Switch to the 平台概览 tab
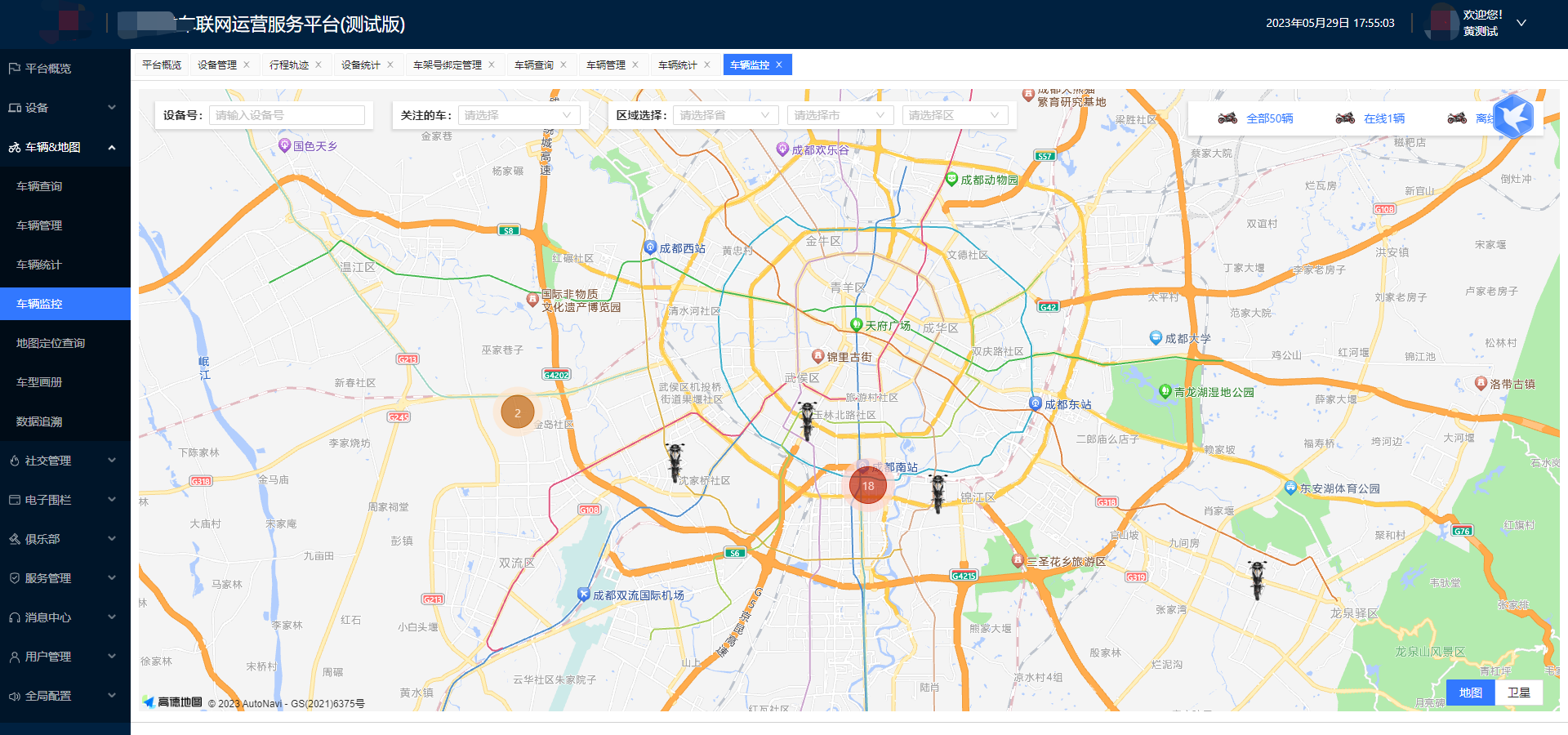 coord(162,65)
